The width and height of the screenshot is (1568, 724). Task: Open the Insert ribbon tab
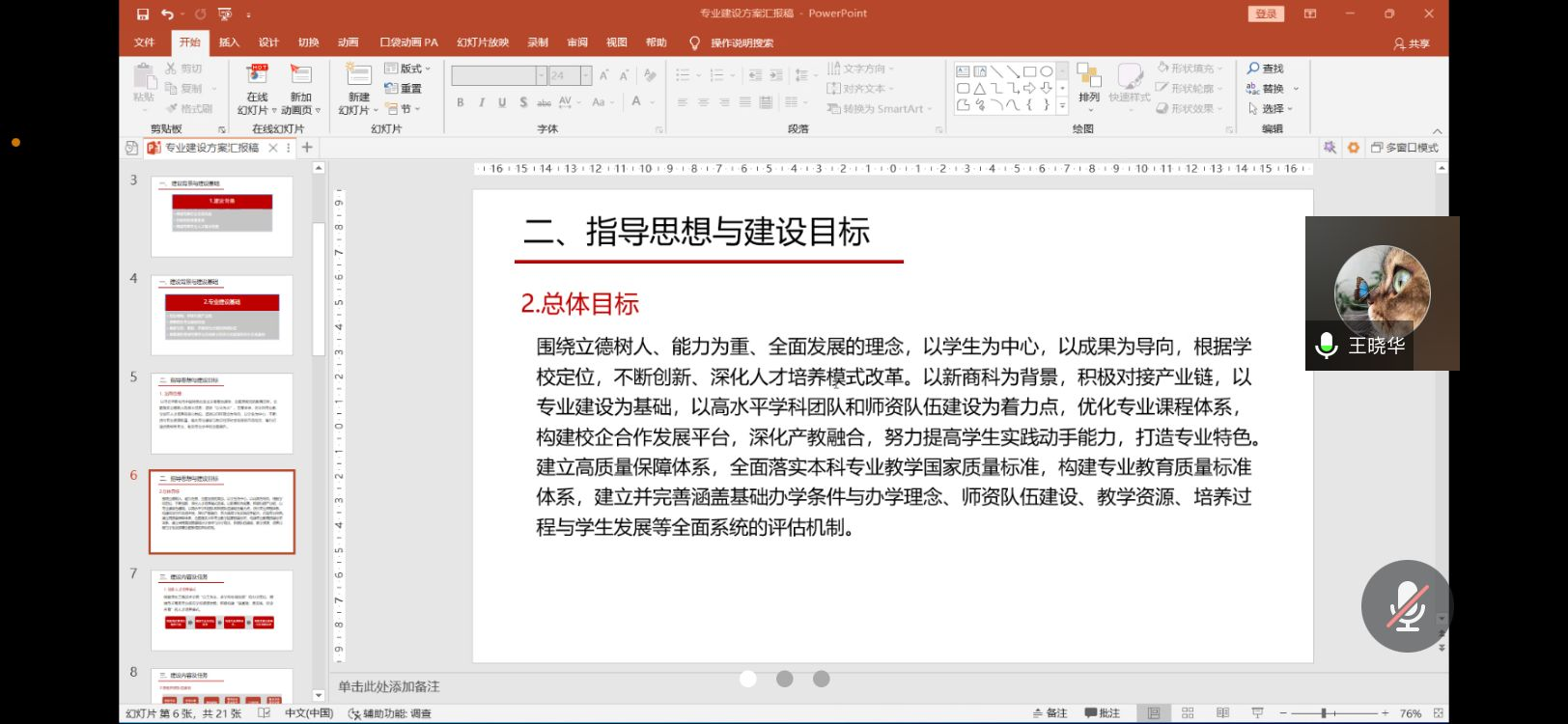click(x=229, y=42)
